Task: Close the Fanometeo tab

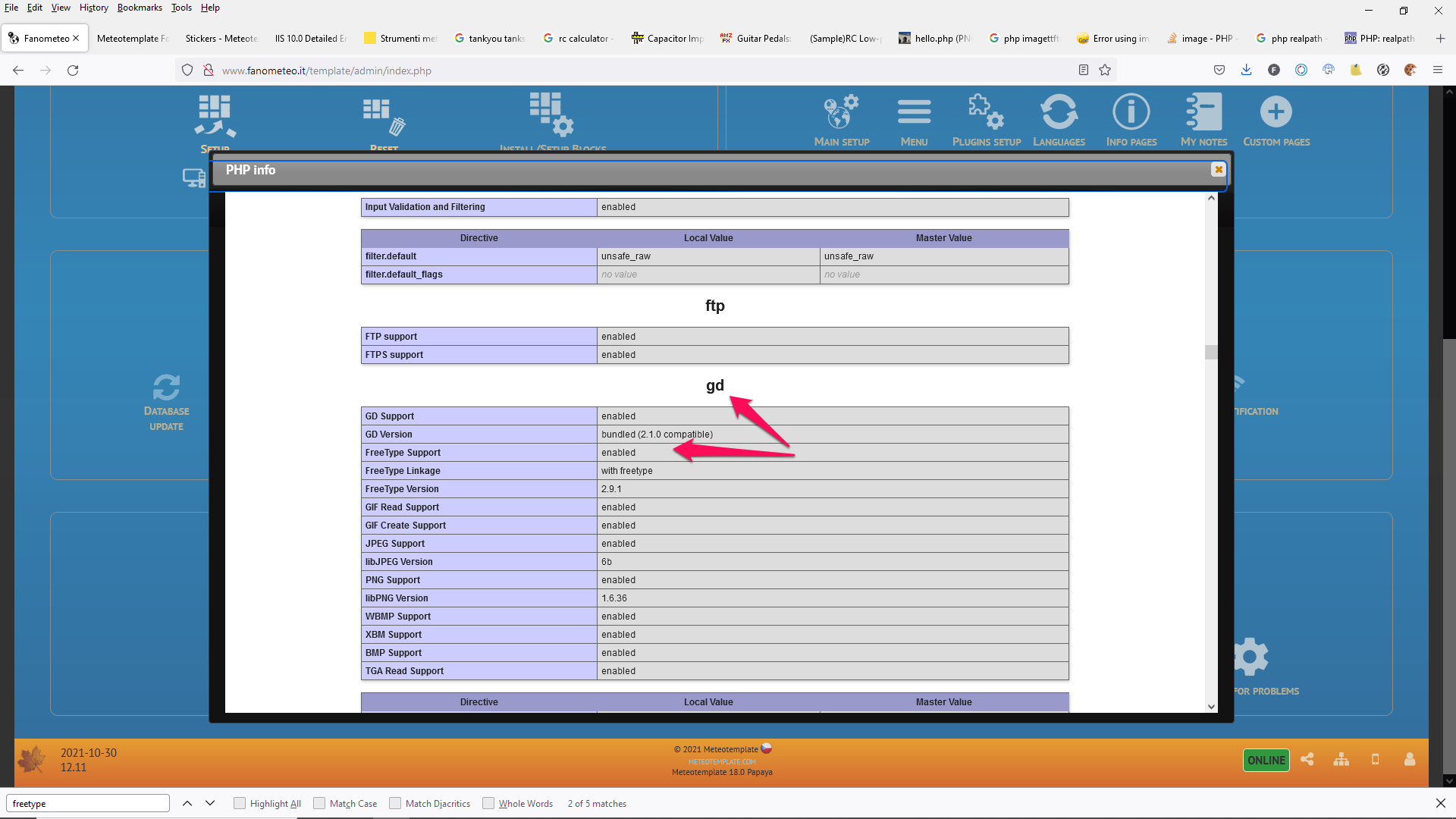Action: click(x=76, y=38)
